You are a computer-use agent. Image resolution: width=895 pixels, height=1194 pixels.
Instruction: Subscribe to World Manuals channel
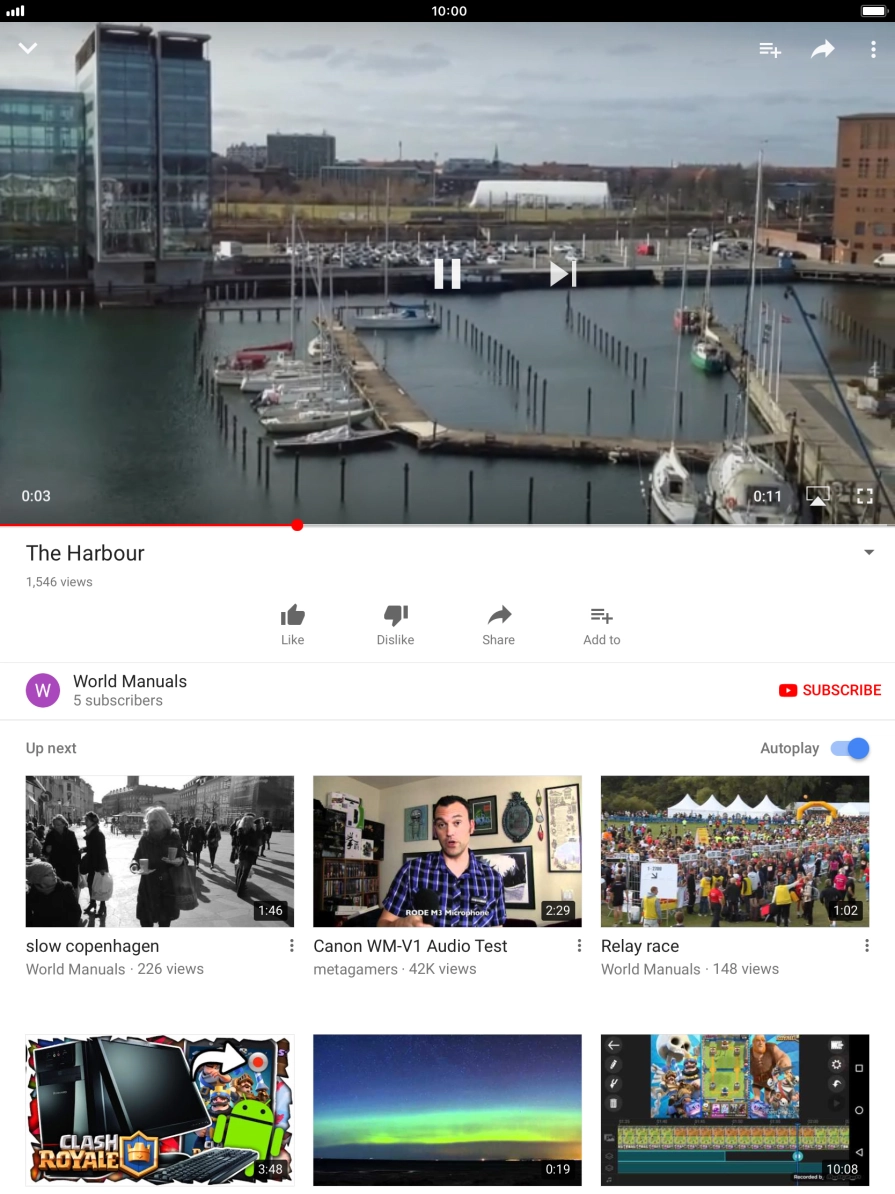pos(830,690)
